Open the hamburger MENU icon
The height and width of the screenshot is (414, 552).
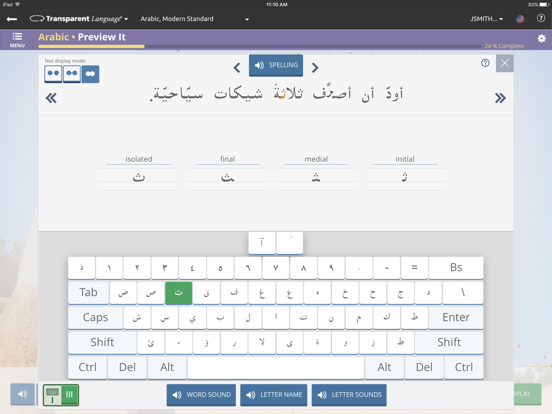tap(17, 39)
